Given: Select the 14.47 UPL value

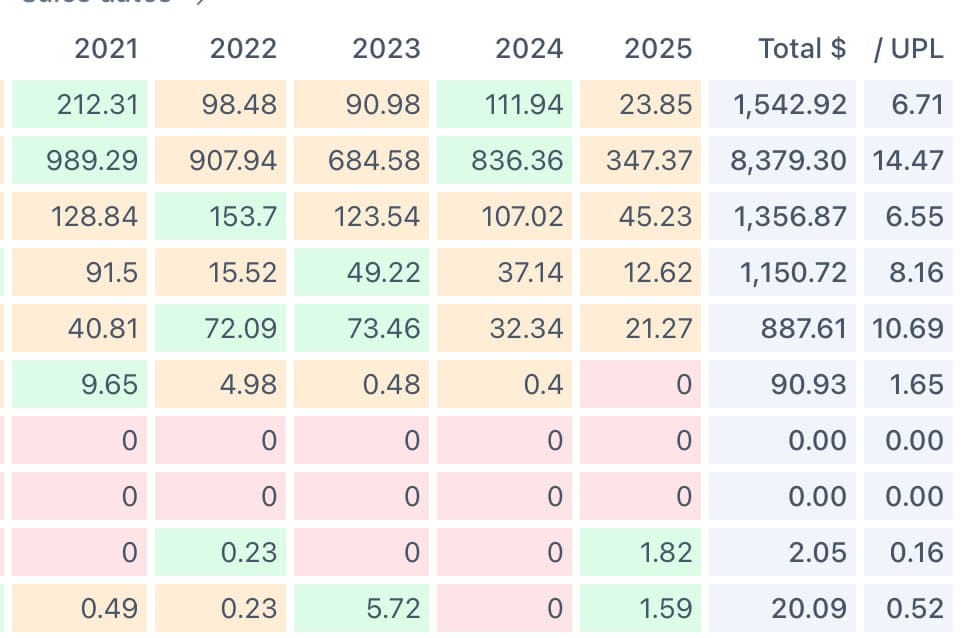Looking at the screenshot, I should 908,160.
